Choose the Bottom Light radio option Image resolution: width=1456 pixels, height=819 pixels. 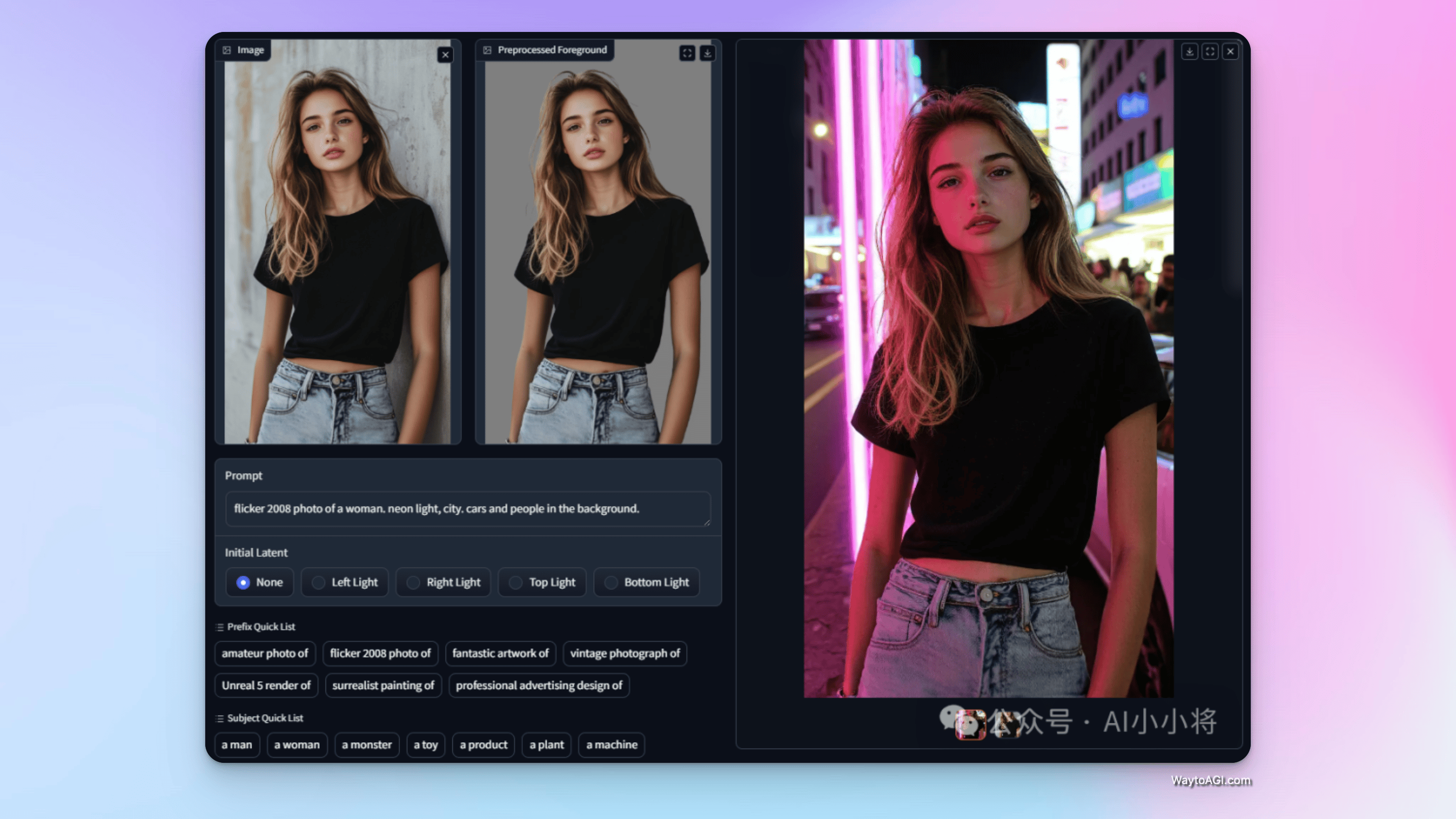tap(611, 582)
